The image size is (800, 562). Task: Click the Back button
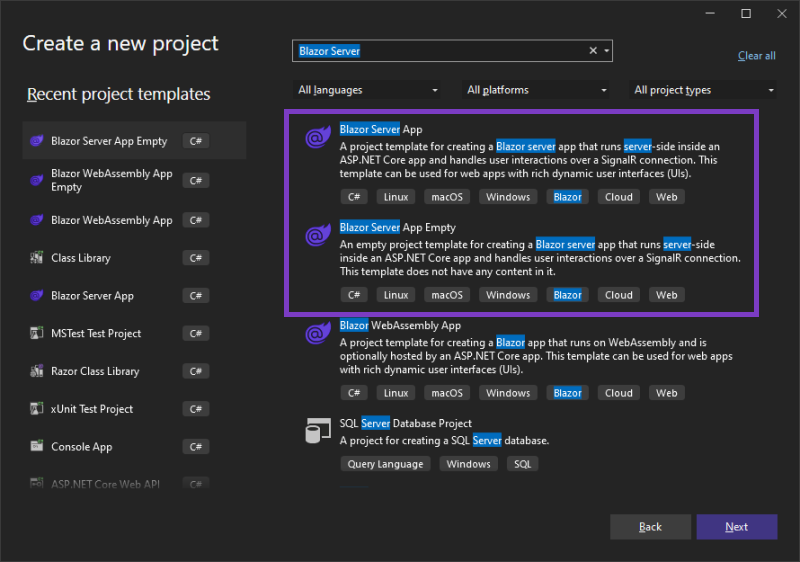tap(651, 527)
